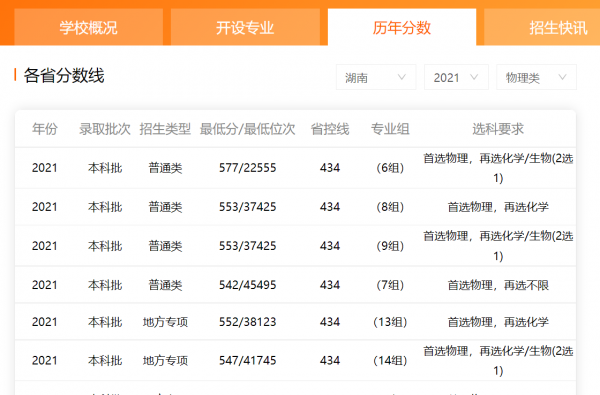Click the 录取批次 column header
This screenshot has height=395, width=600.
coord(105,129)
